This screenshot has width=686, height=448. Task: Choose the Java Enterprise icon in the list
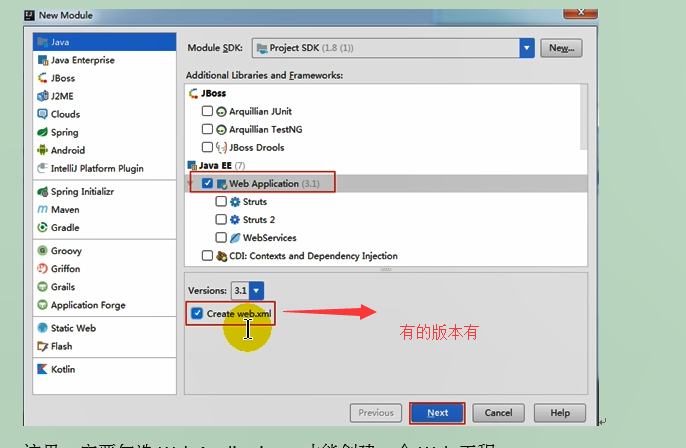pyautogui.click(x=42, y=60)
